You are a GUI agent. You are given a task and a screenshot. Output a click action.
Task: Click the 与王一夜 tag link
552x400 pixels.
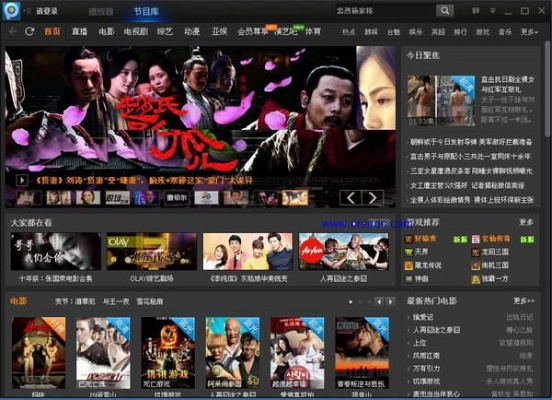(x=116, y=301)
